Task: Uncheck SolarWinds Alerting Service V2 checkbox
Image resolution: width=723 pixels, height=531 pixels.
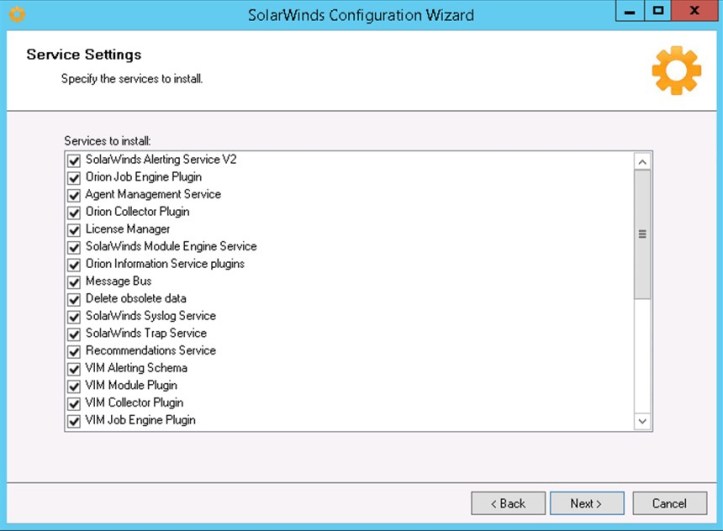Action: point(73,160)
